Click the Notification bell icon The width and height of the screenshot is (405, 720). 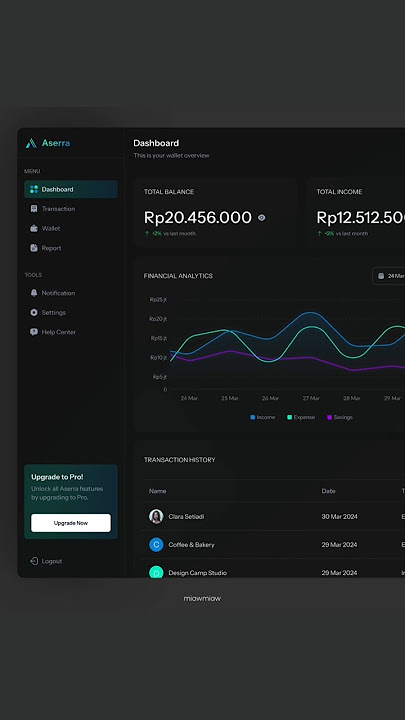(34, 293)
